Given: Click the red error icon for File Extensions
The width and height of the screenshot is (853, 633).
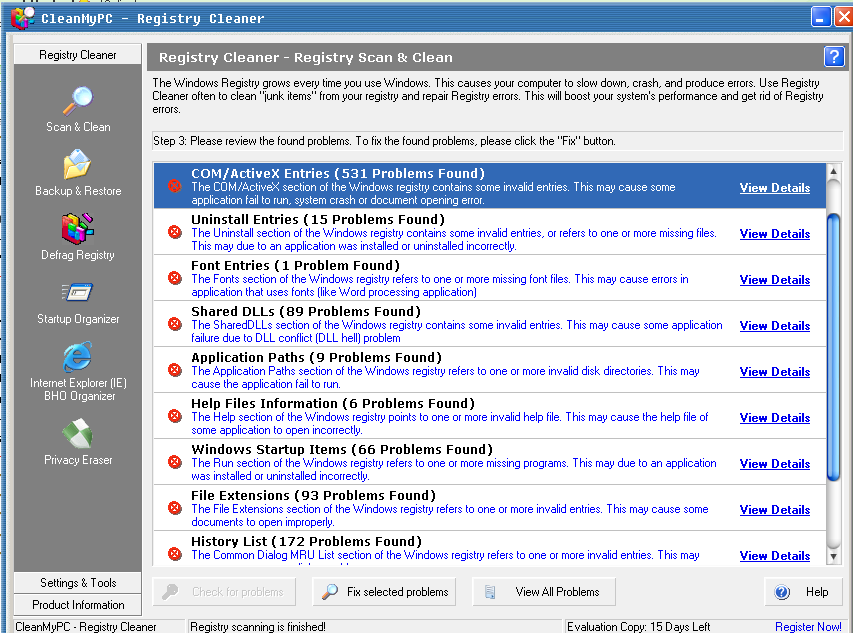Looking at the screenshot, I should [175, 508].
